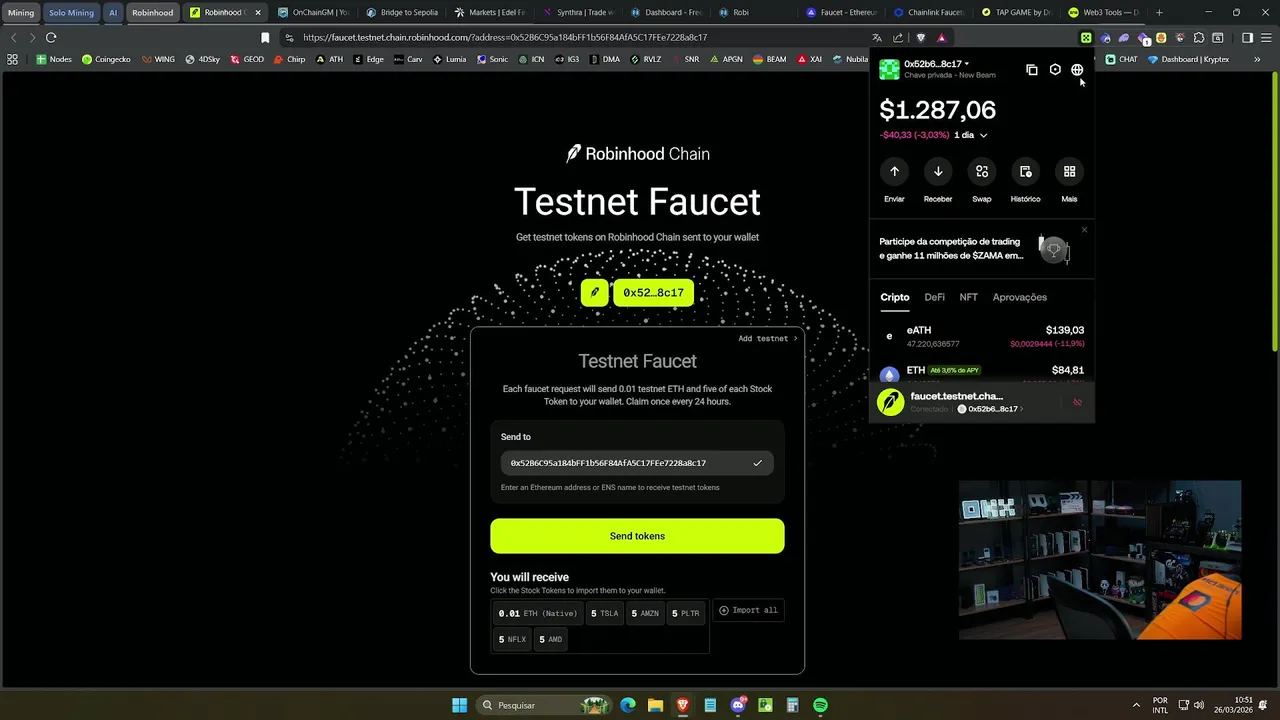This screenshot has width=1280, height=720.
Task: Click the translate page icon in address bar
Action: 877,37
